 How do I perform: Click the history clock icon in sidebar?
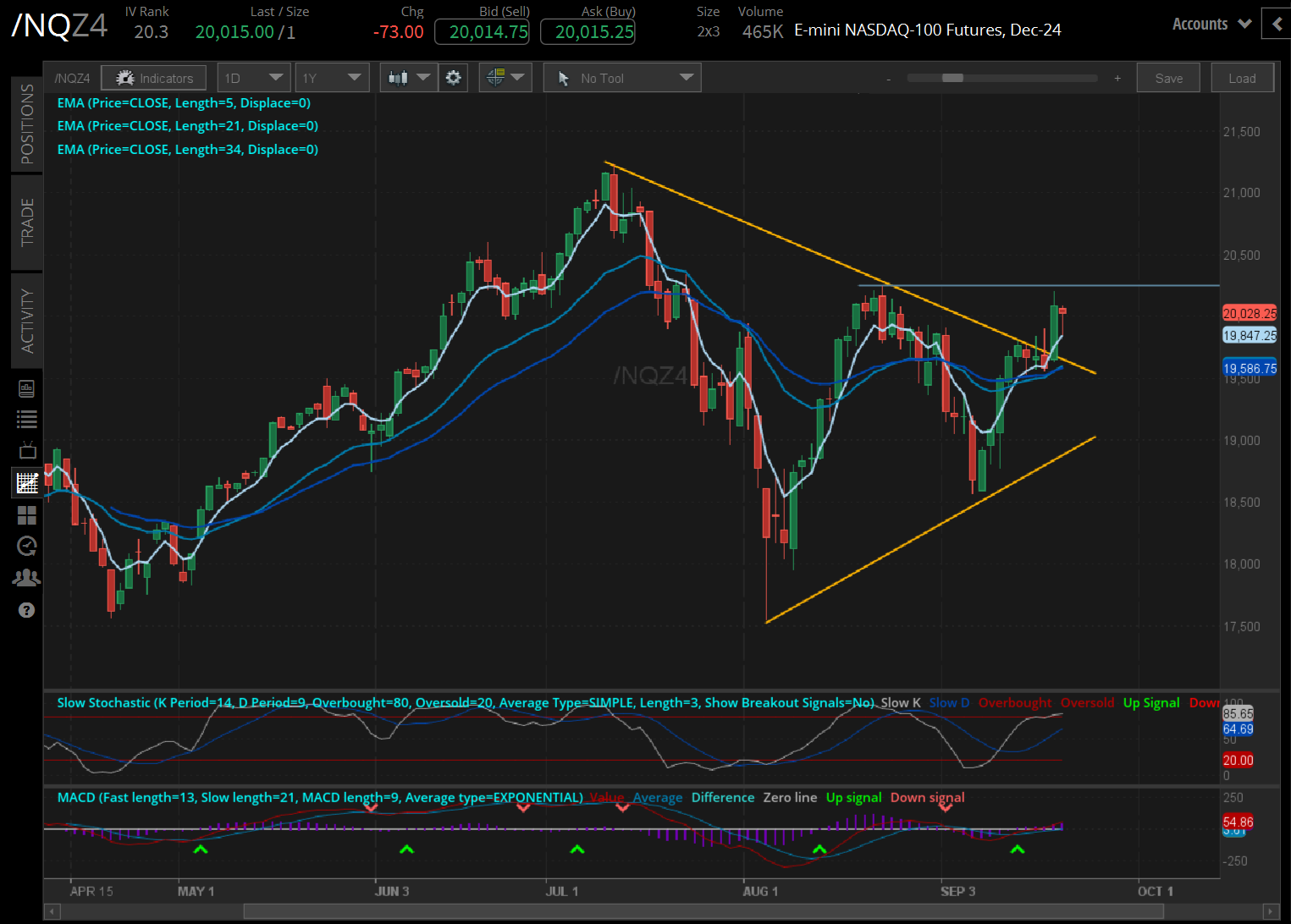(26, 546)
